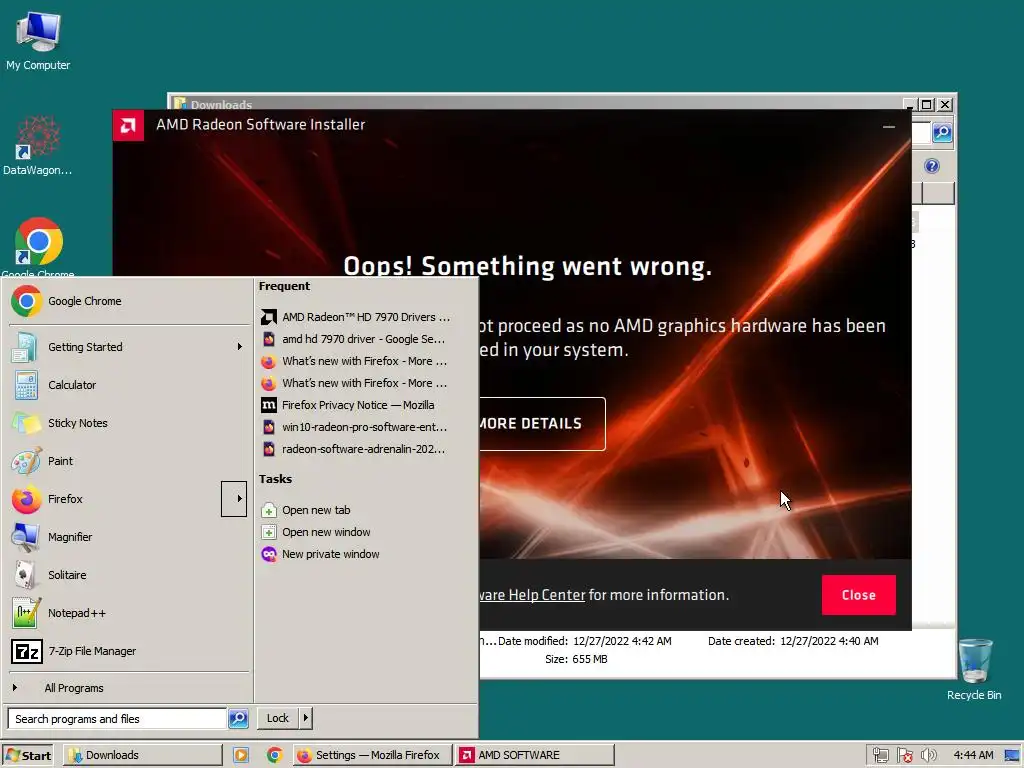The height and width of the screenshot is (768, 1024).
Task: Click the media player taskbar icon
Action: tap(241, 756)
